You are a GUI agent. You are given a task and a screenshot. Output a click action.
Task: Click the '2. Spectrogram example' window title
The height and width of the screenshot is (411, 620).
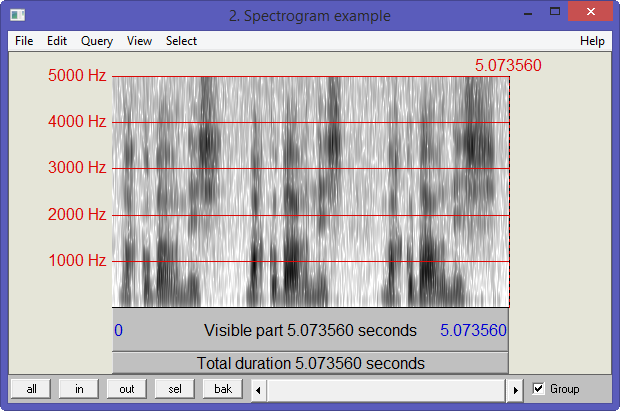point(310,16)
